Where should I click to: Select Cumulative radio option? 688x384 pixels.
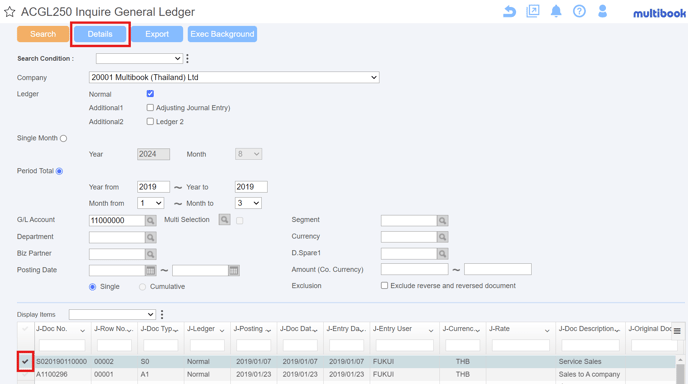(x=143, y=287)
